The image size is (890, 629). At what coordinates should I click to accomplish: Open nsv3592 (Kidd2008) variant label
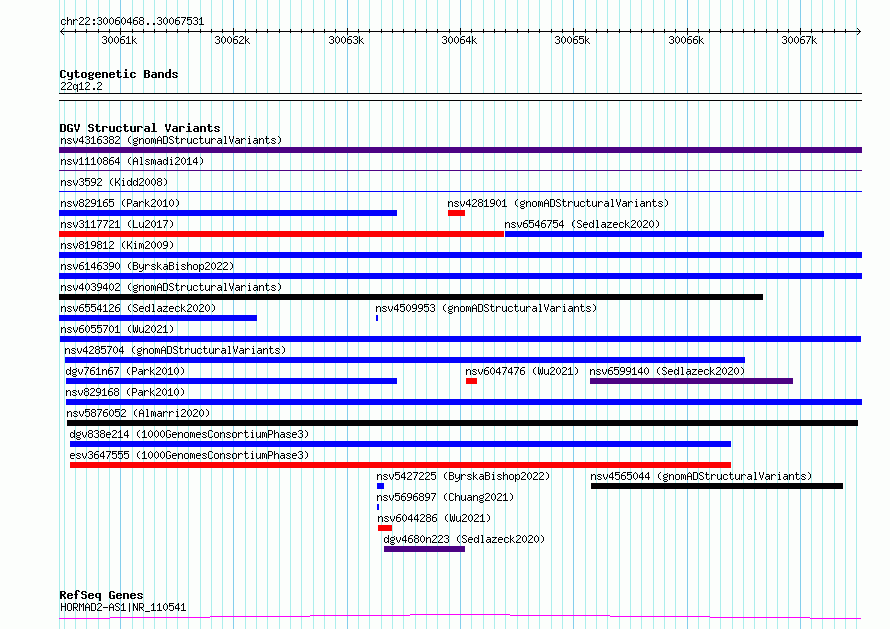(x=114, y=182)
